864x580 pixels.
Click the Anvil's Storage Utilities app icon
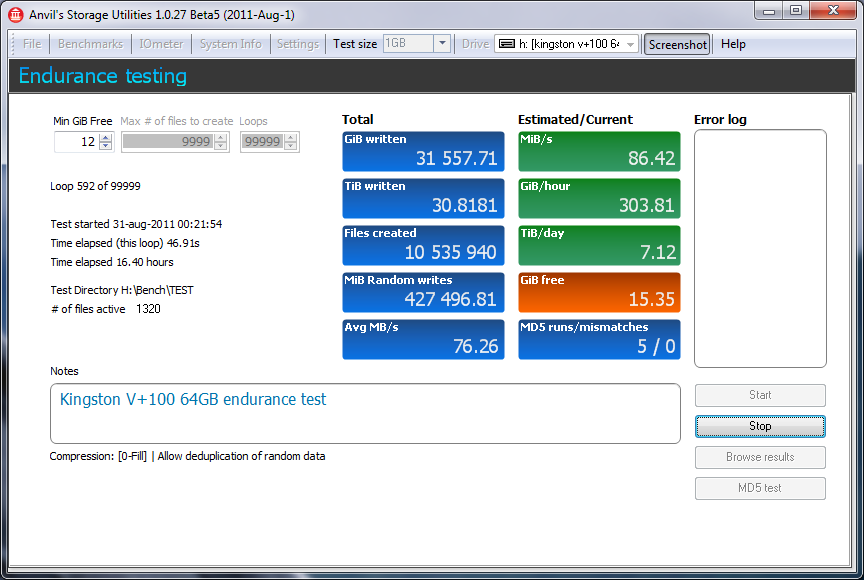click(x=15, y=14)
